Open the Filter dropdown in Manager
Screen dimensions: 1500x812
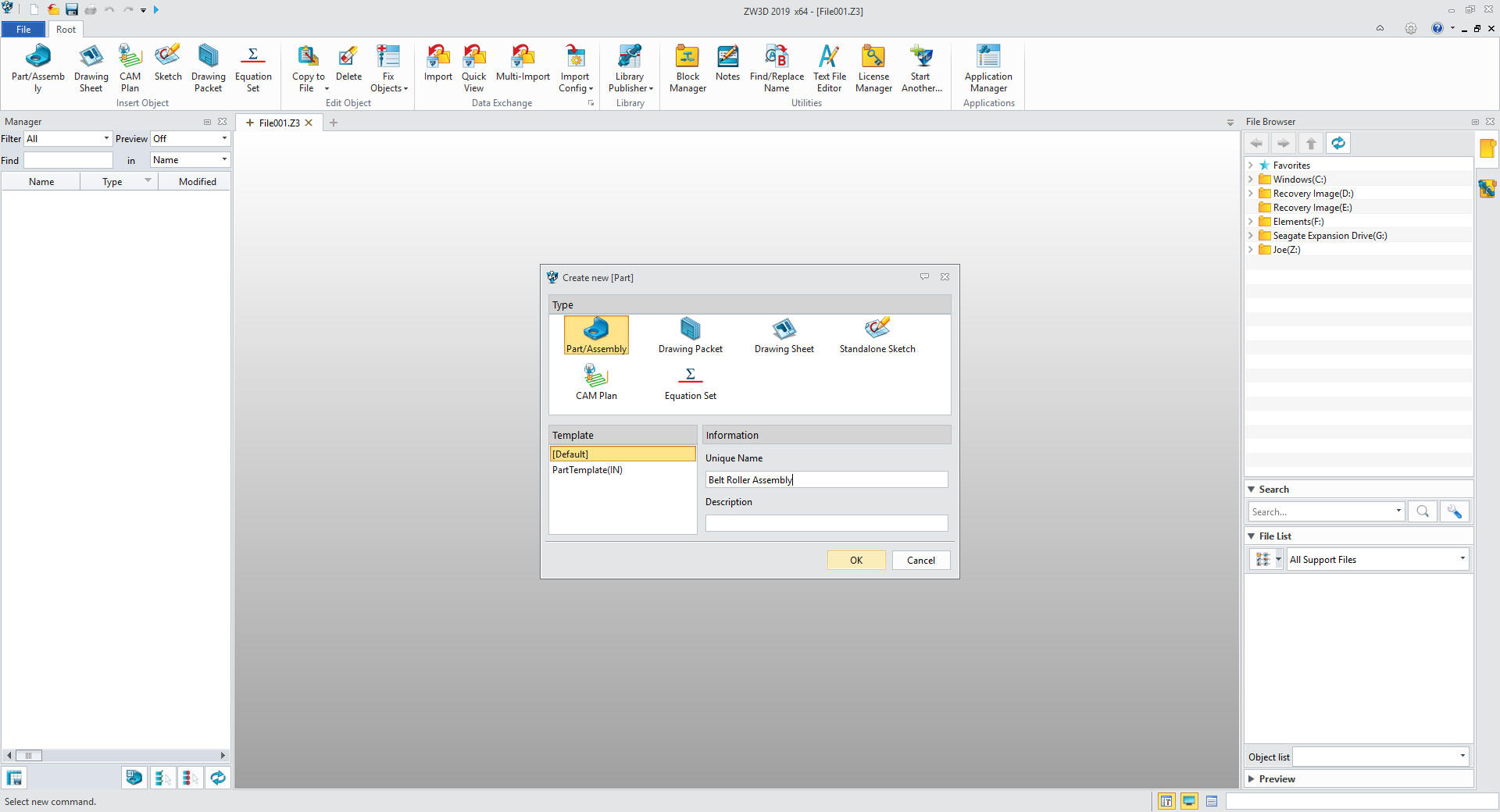pyautogui.click(x=68, y=139)
